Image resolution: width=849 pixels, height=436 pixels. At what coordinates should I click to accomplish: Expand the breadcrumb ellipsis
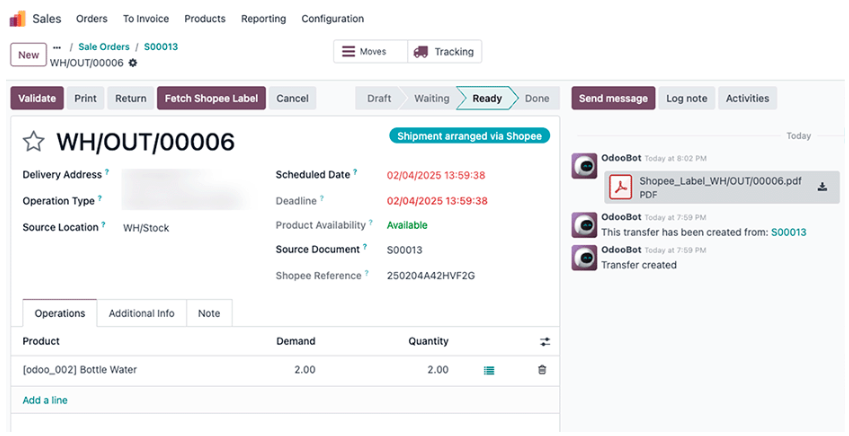click(x=57, y=47)
